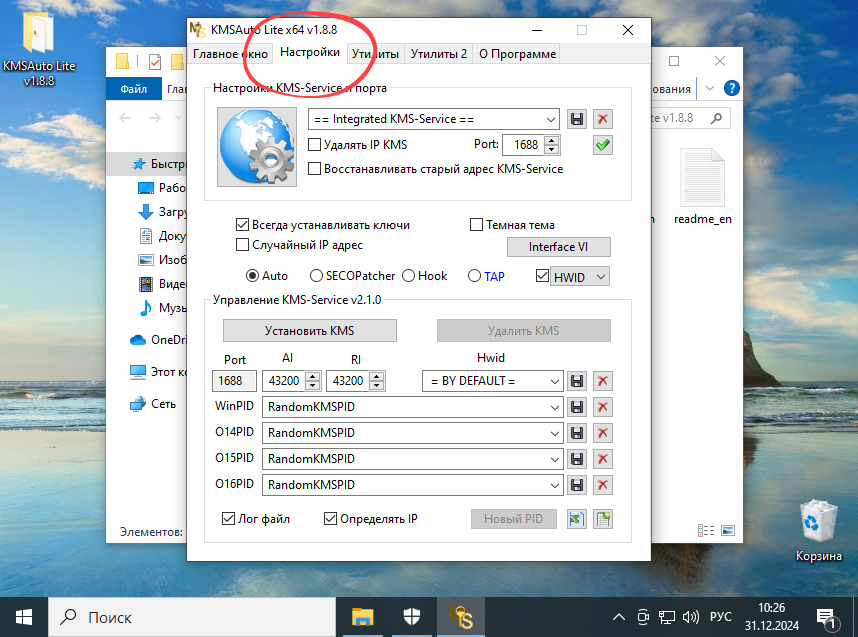Click the Interface VI button

coord(558,246)
